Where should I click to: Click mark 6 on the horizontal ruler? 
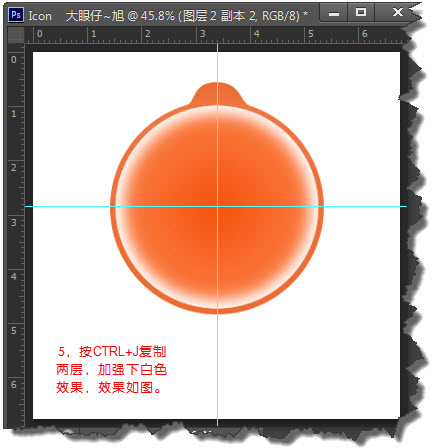(x=364, y=34)
